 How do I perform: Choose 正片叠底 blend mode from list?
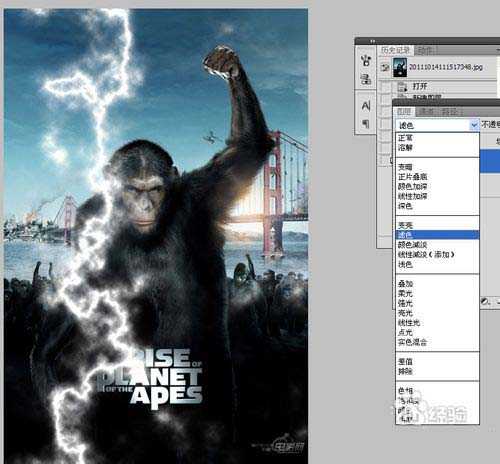click(412, 177)
